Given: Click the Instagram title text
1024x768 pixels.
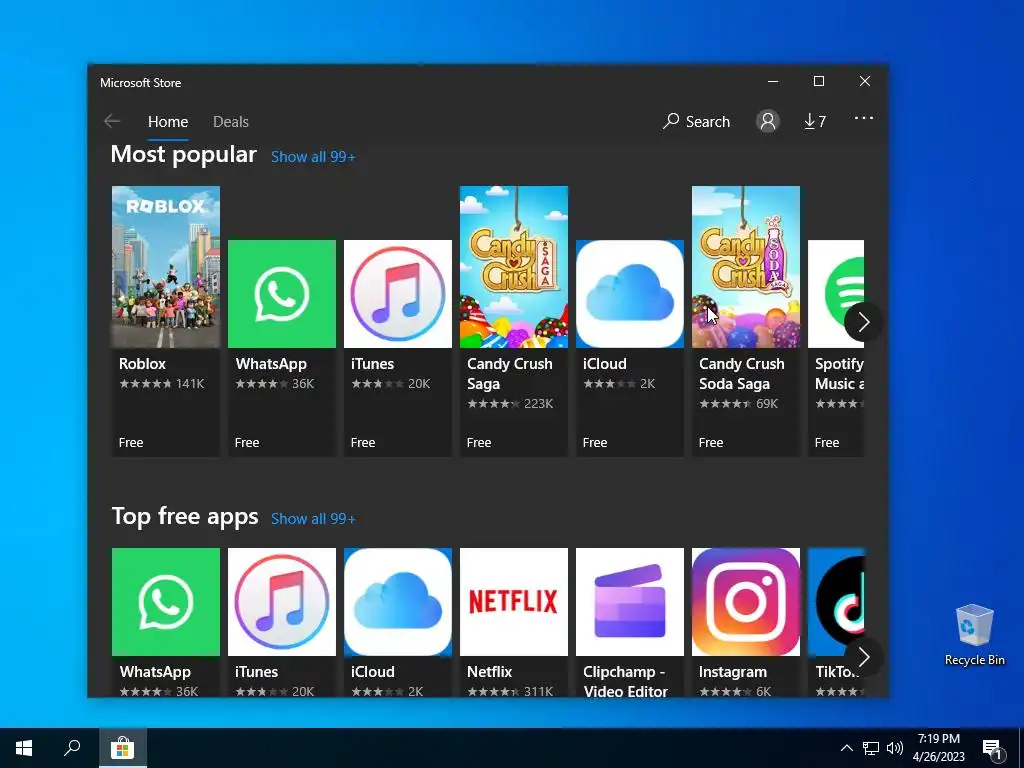Looking at the screenshot, I should tap(733, 671).
